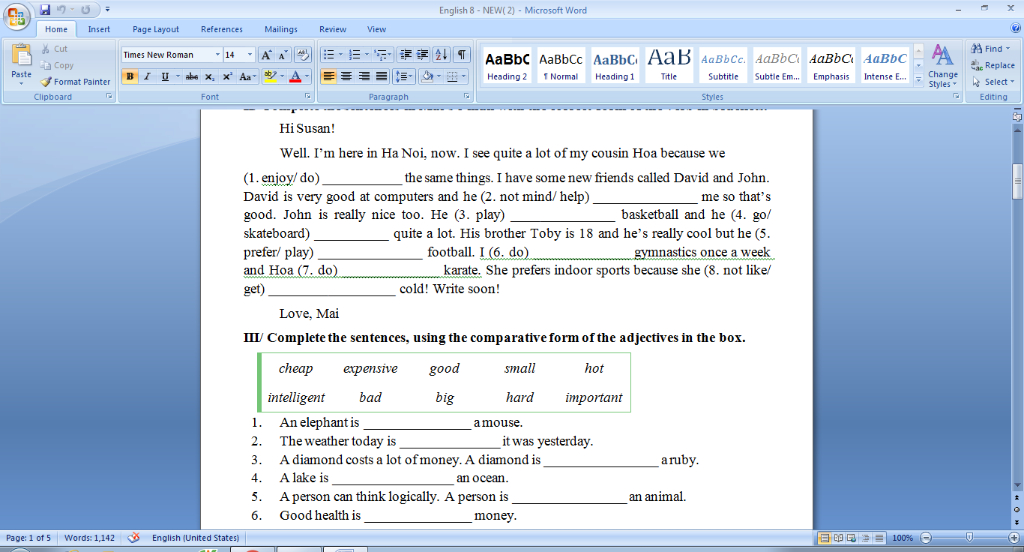Click the Page: 1 of 5 indicator
1024x552 pixels.
pyautogui.click(x=28, y=538)
